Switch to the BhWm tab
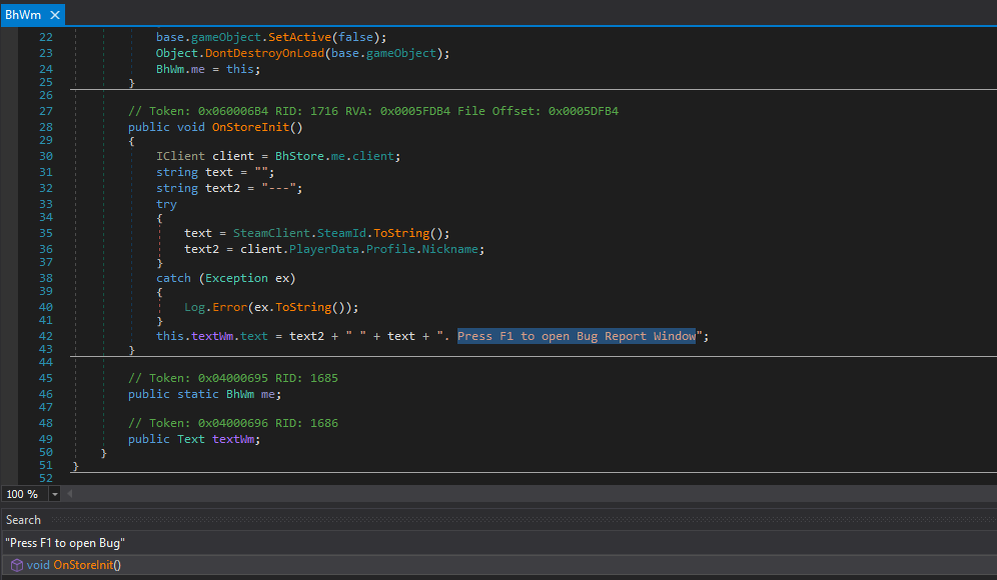Screen dimensions: 997x580 [23, 15]
